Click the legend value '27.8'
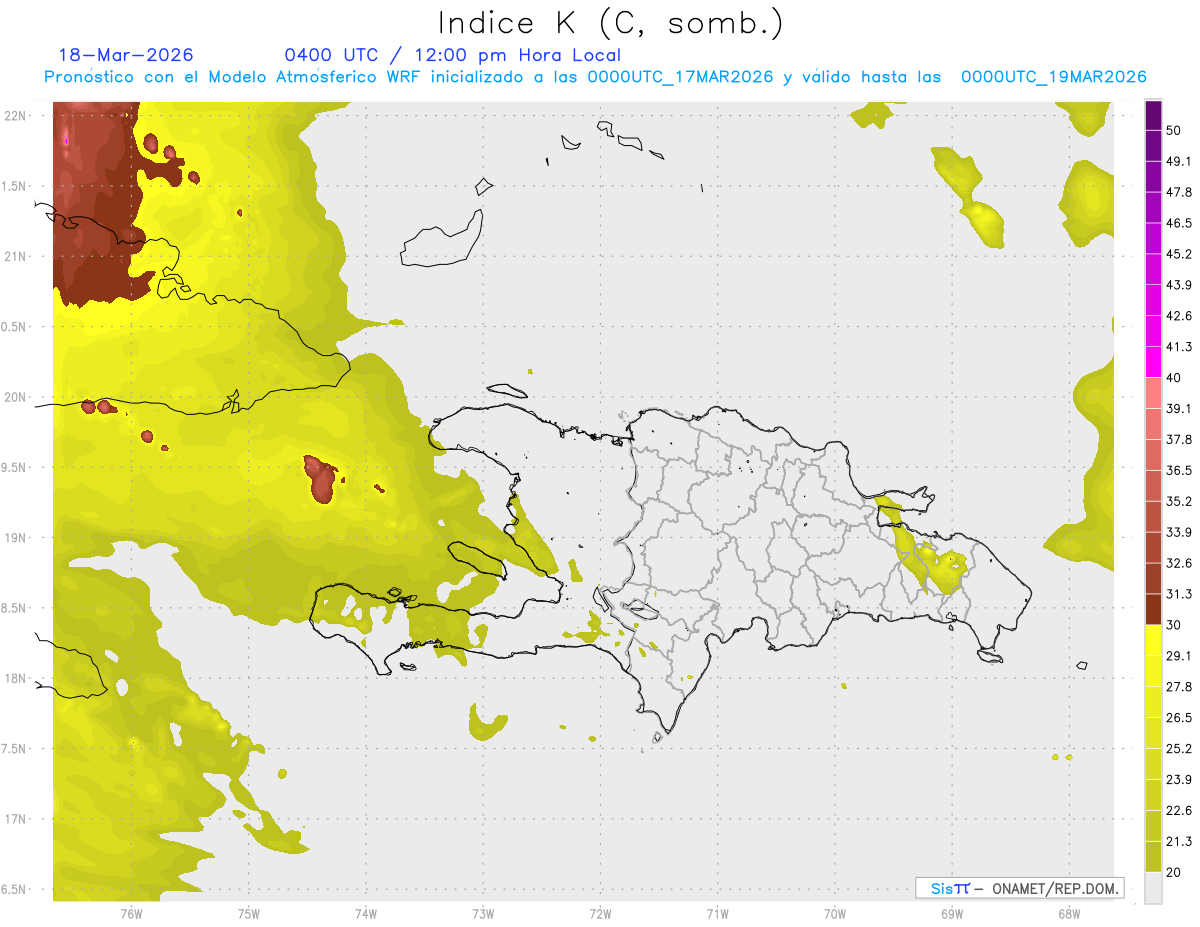1200x927 pixels. (1179, 686)
